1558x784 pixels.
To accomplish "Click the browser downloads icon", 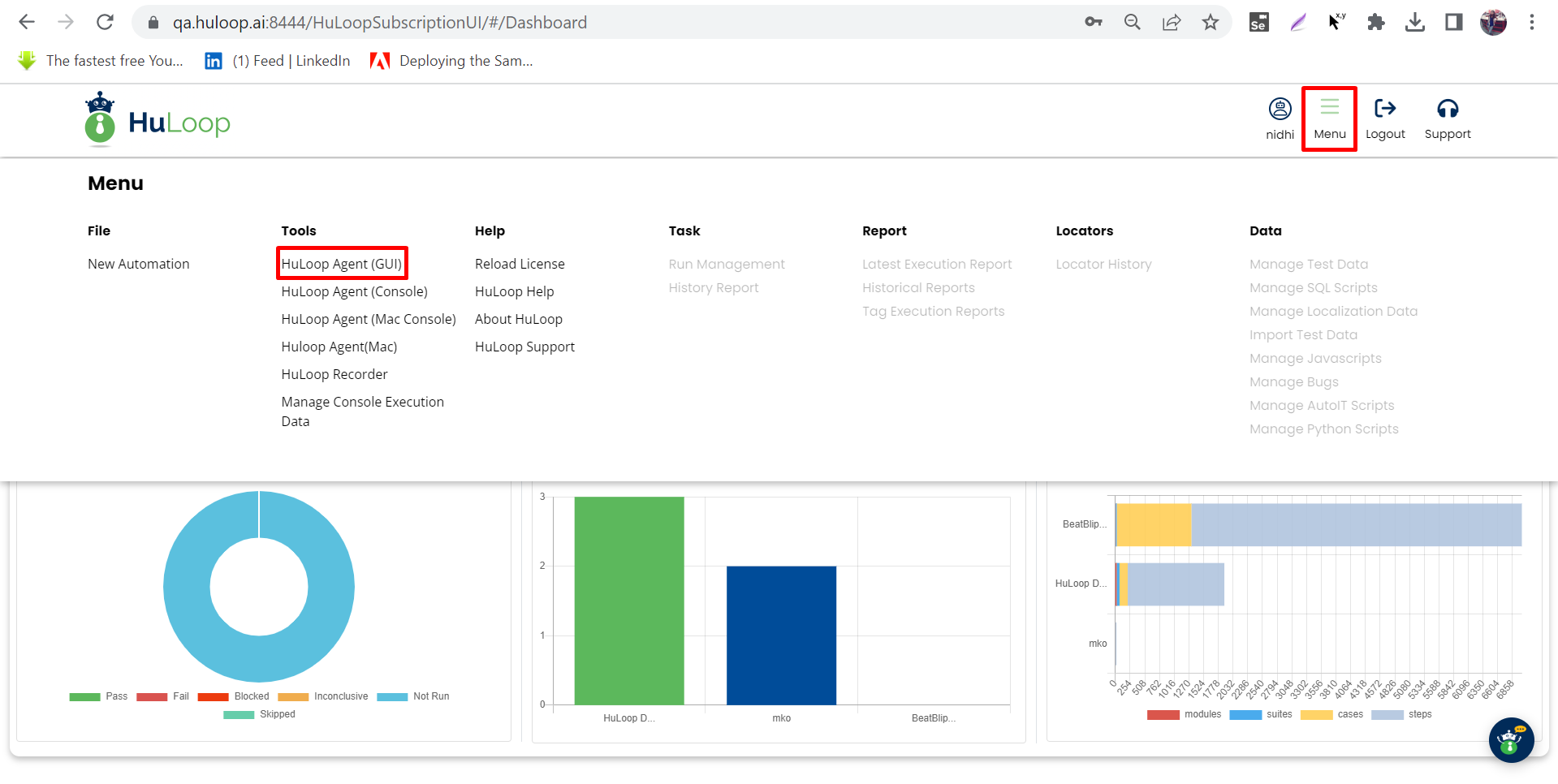I will click(1414, 23).
